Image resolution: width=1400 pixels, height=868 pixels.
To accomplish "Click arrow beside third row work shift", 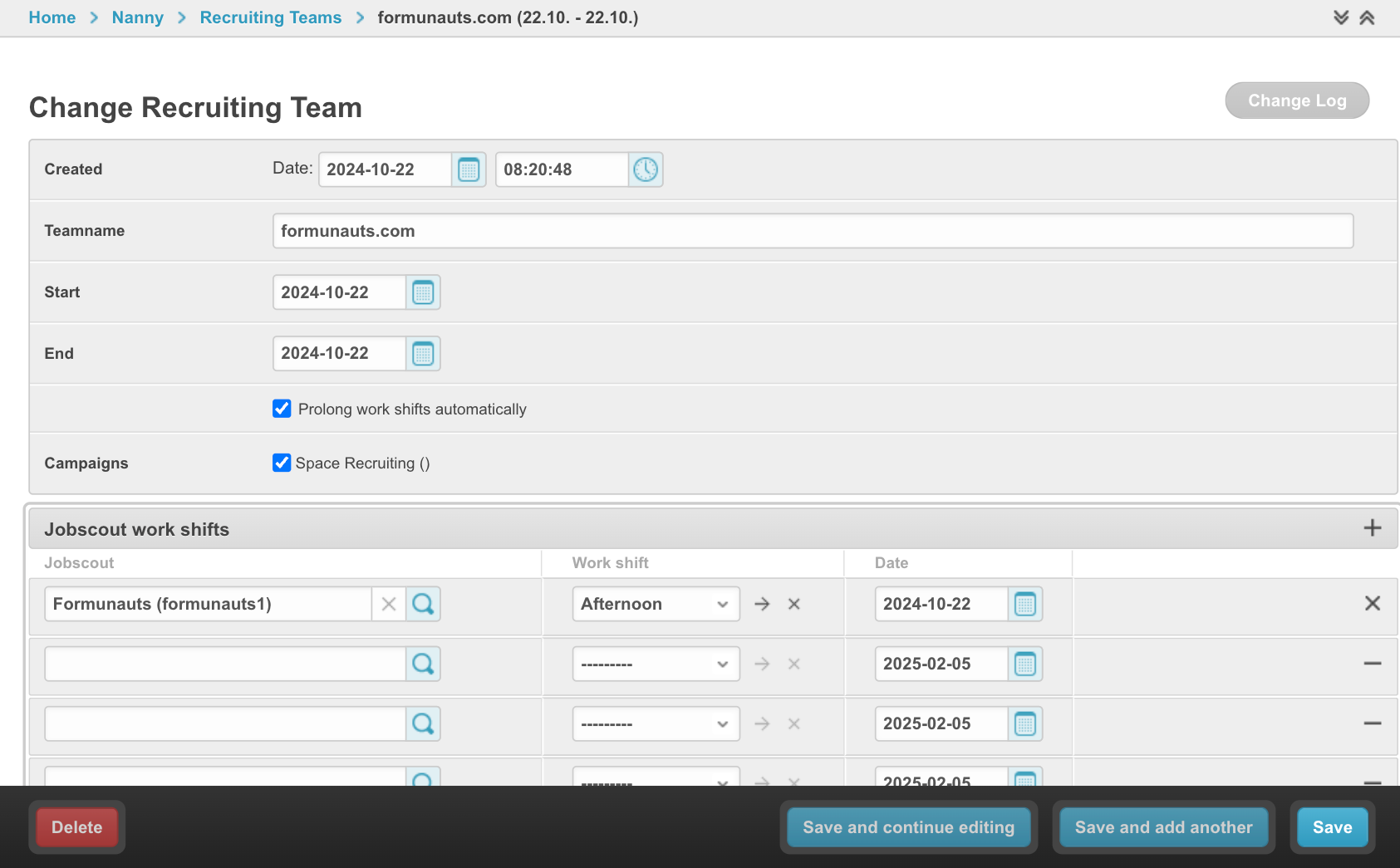I will [762, 723].
